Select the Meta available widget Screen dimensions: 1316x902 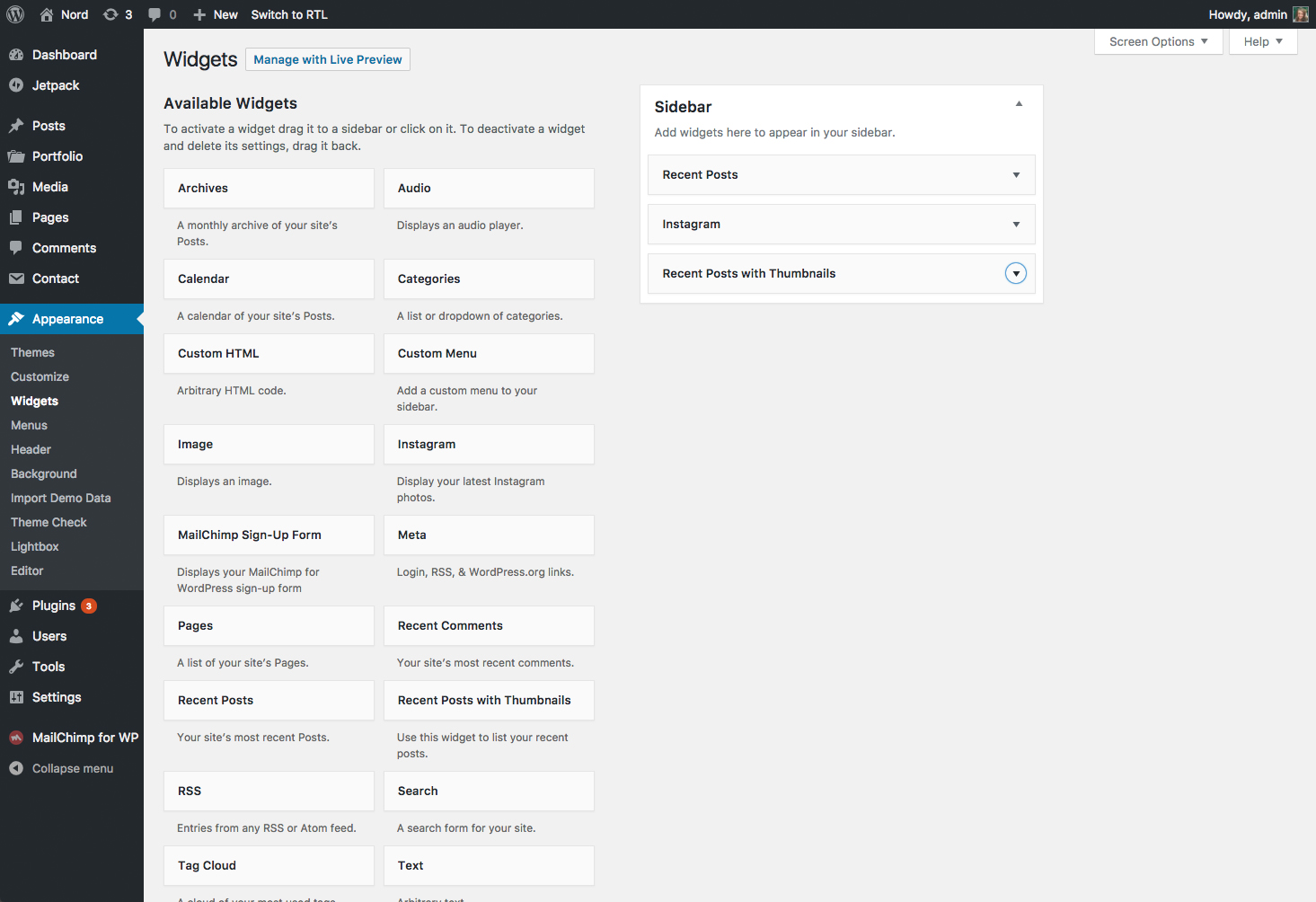coord(489,535)
